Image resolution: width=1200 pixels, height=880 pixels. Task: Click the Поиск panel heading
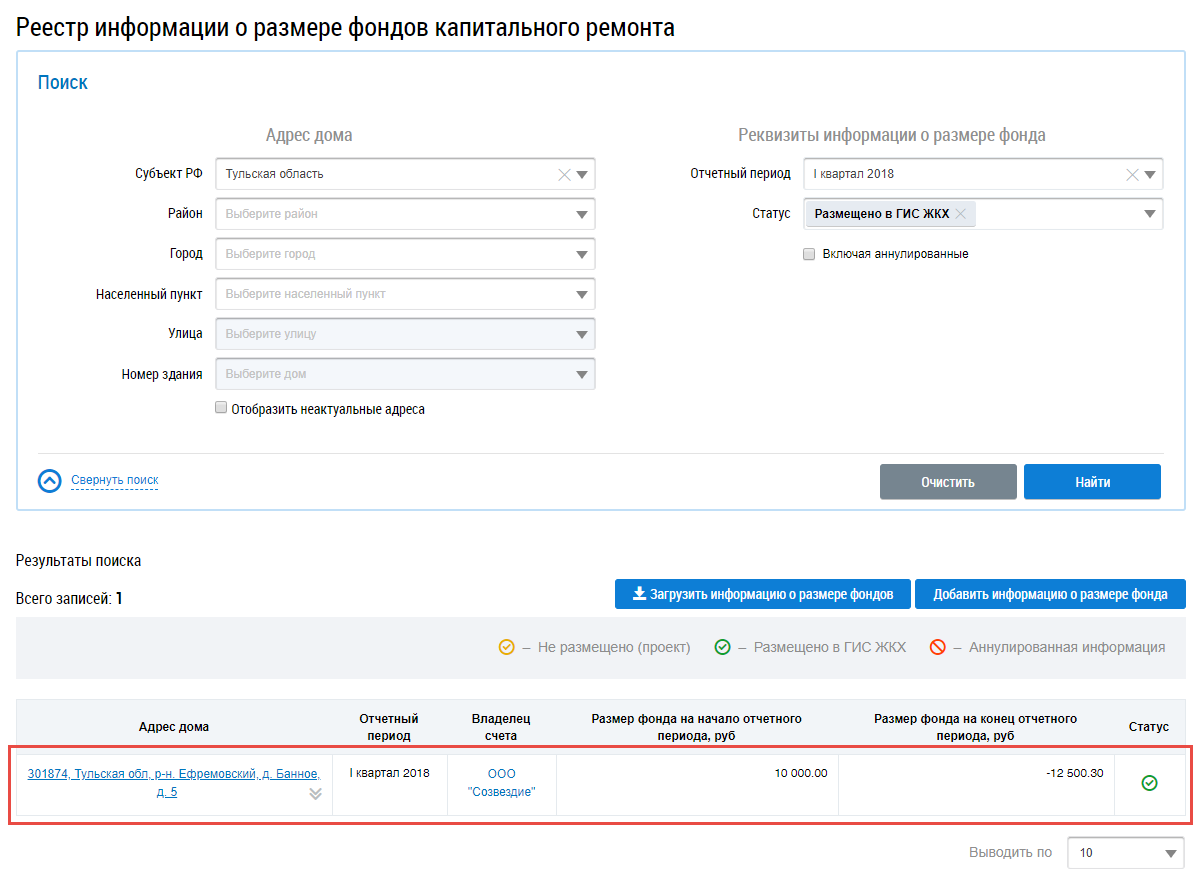(63, 83)
